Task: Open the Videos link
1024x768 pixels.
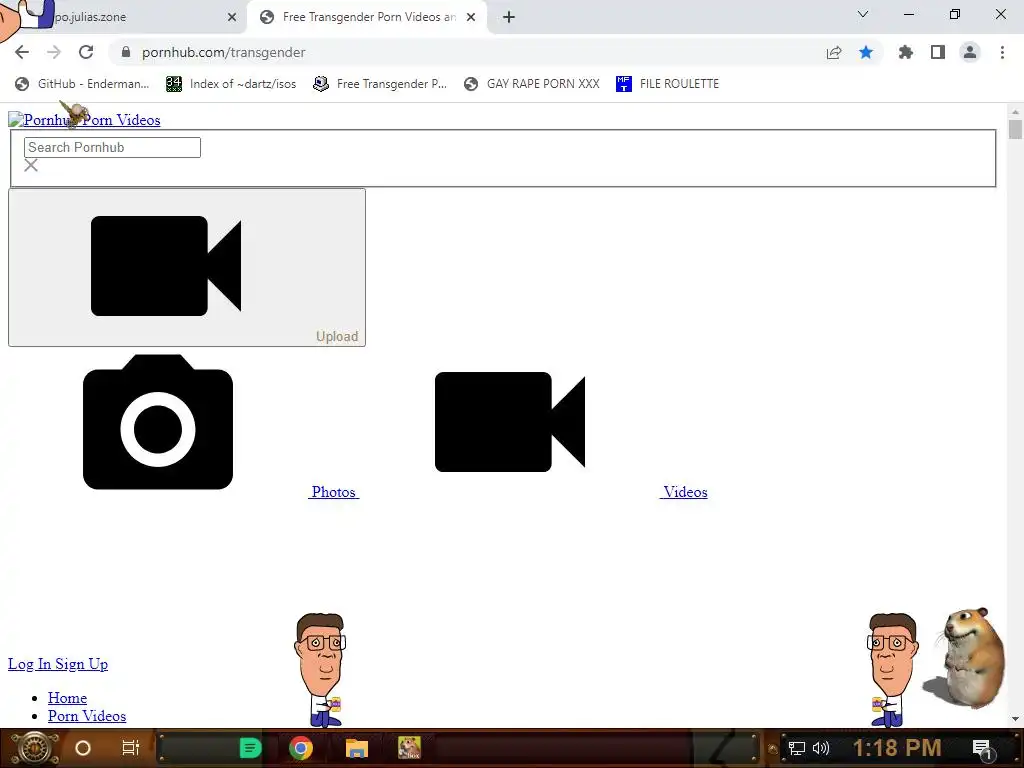Action: click(x=684, y=492)
